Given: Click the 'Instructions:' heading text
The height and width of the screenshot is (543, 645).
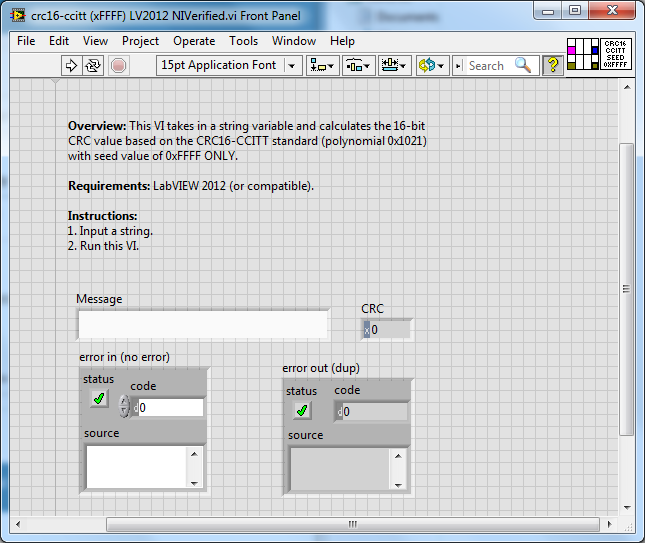Looking at the screenshot, I should click(x=102, y=216).
